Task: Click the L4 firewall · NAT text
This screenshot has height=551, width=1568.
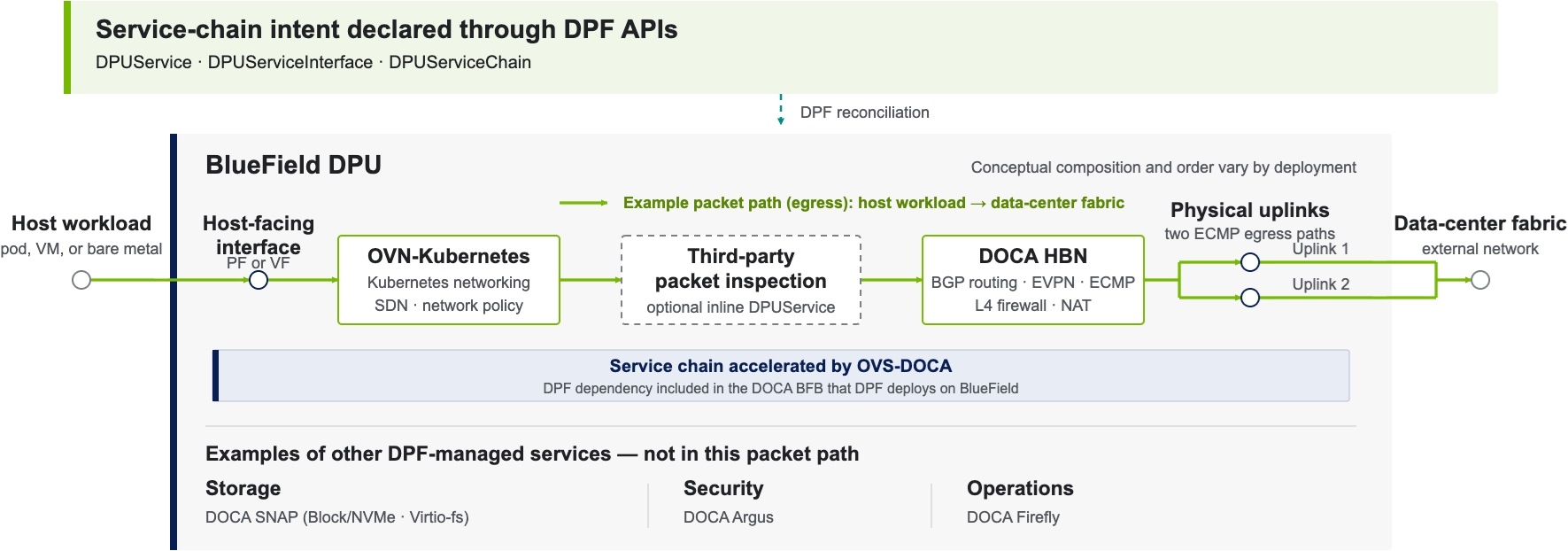Action: (x=1033, y=306)
